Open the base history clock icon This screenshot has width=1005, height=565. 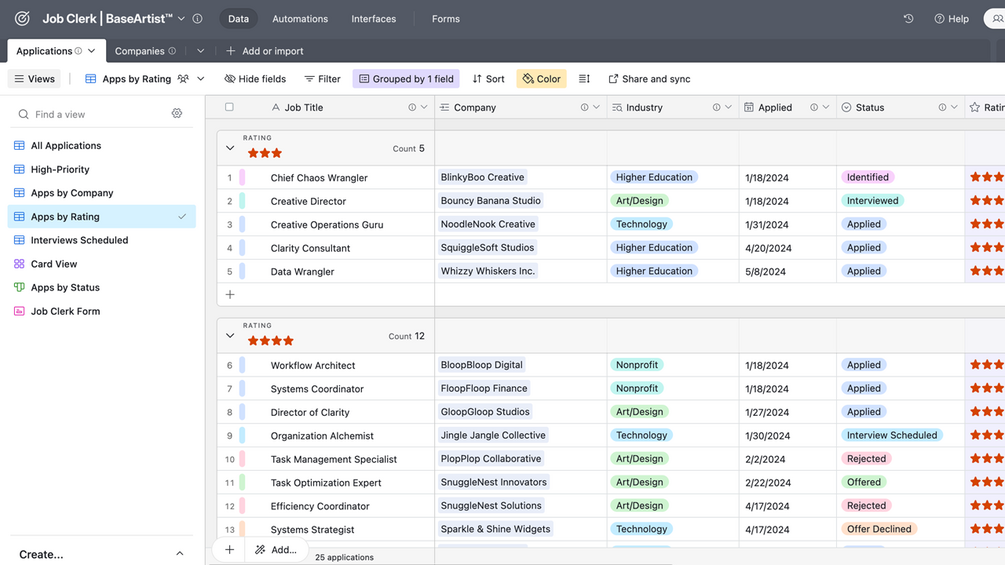[x=908, y=19]
